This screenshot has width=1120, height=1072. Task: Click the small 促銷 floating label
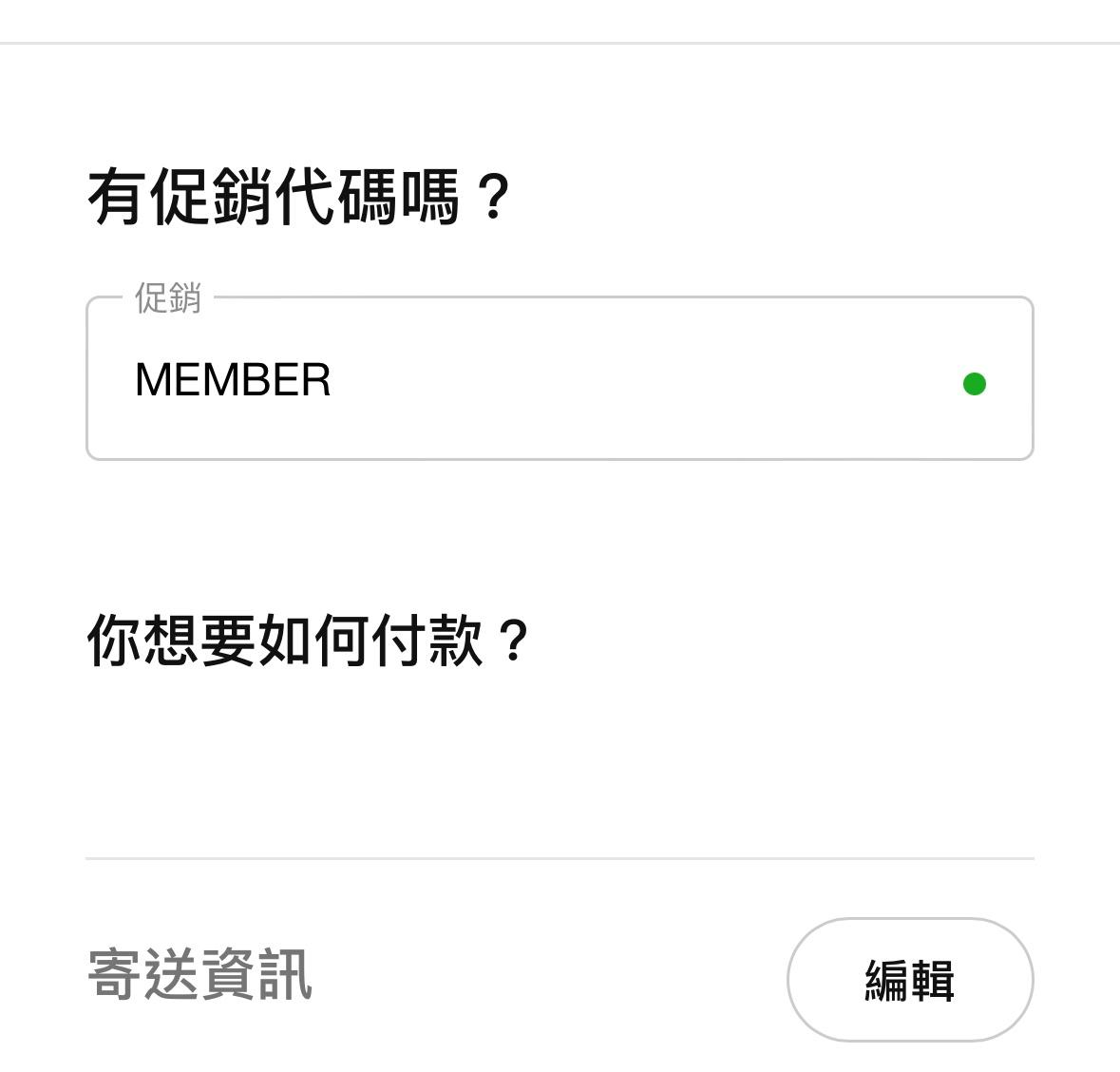pos(168,298)
